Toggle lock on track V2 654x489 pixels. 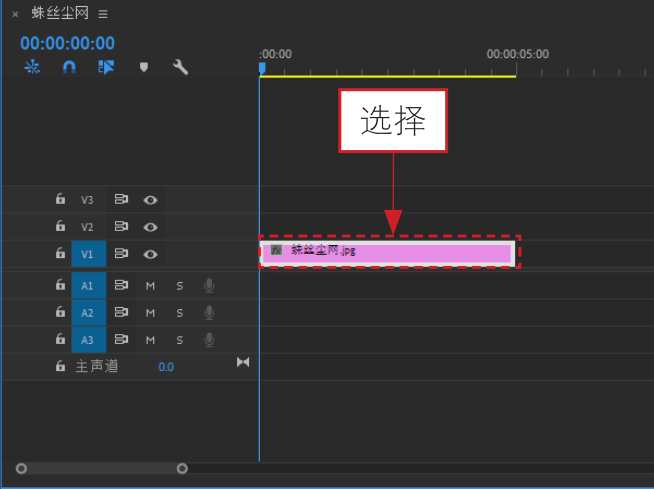click(x=60, y=226)
